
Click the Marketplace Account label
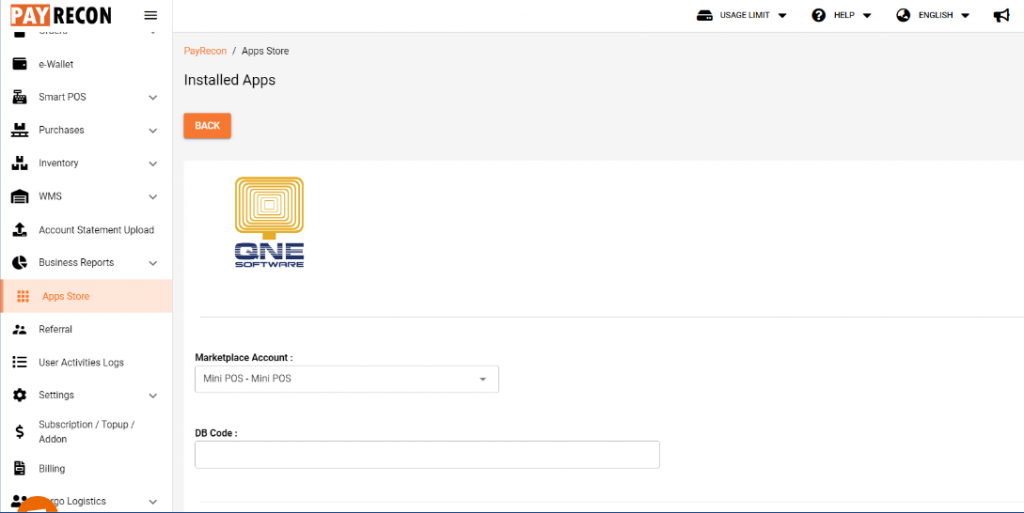click(244, 358)
